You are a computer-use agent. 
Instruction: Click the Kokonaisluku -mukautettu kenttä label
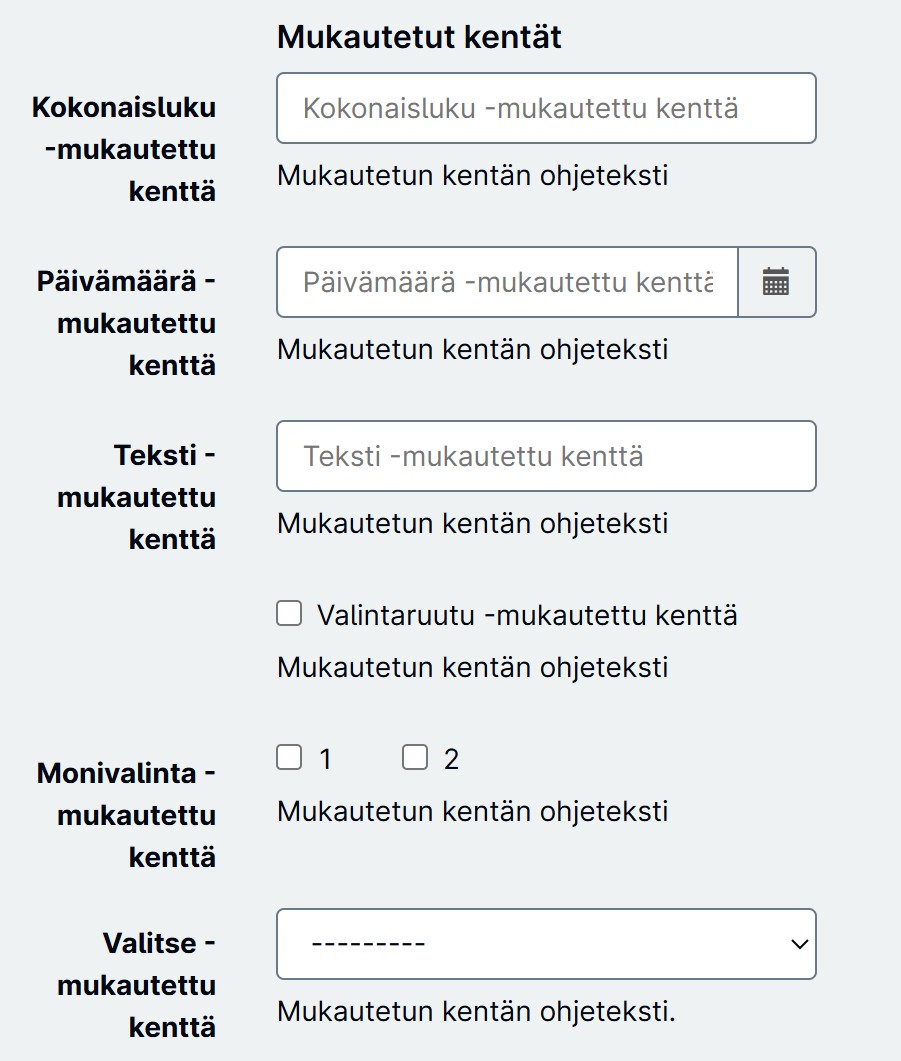pos(124,150)
